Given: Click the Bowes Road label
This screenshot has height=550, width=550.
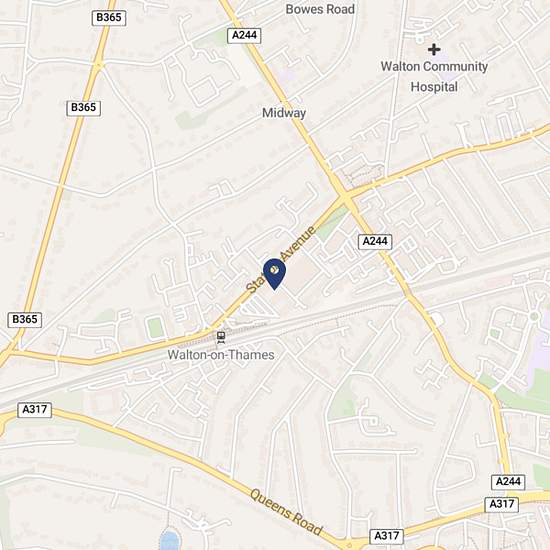Looking at the screenshot, I should (320, 9).
